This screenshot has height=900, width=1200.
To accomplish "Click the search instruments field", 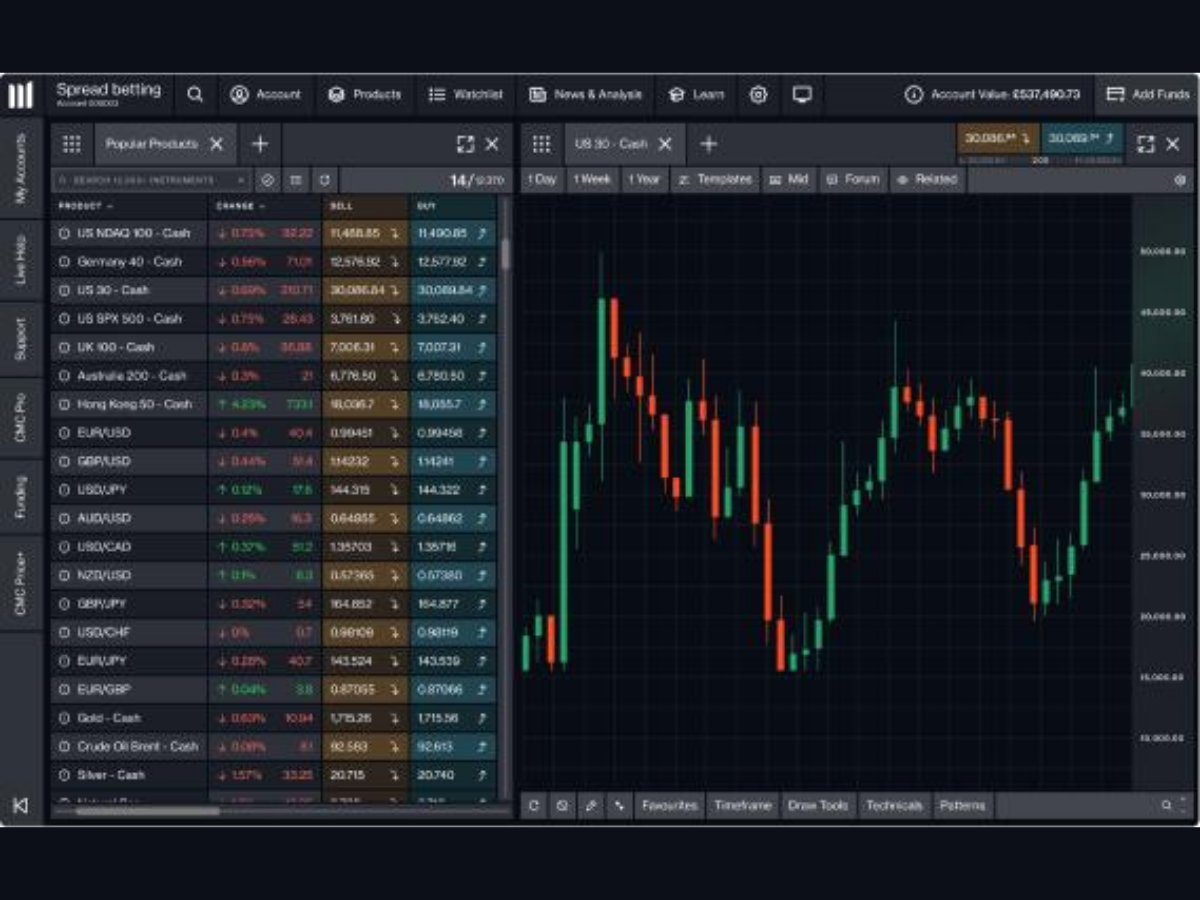I will (x=150, y=180).
